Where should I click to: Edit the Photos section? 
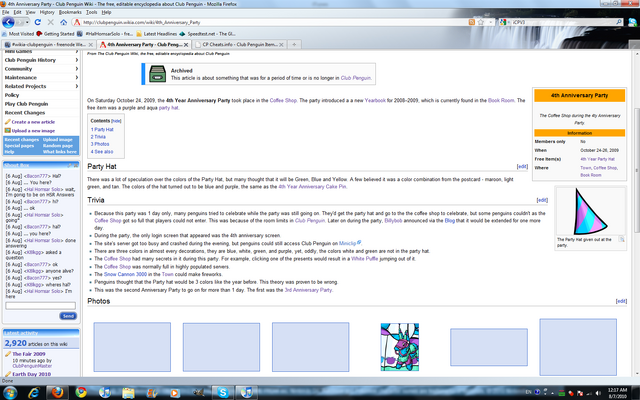621,301
